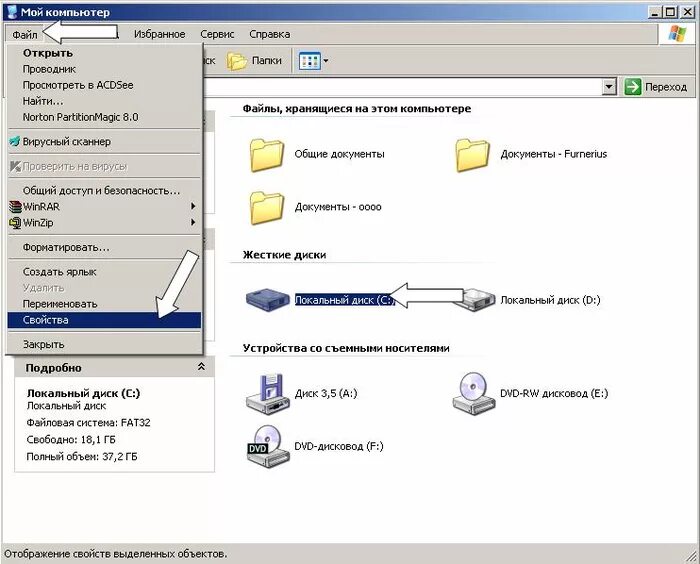
Task: Select the floppy Диск 3,5 (A:) icon
Action: (267, 393)
